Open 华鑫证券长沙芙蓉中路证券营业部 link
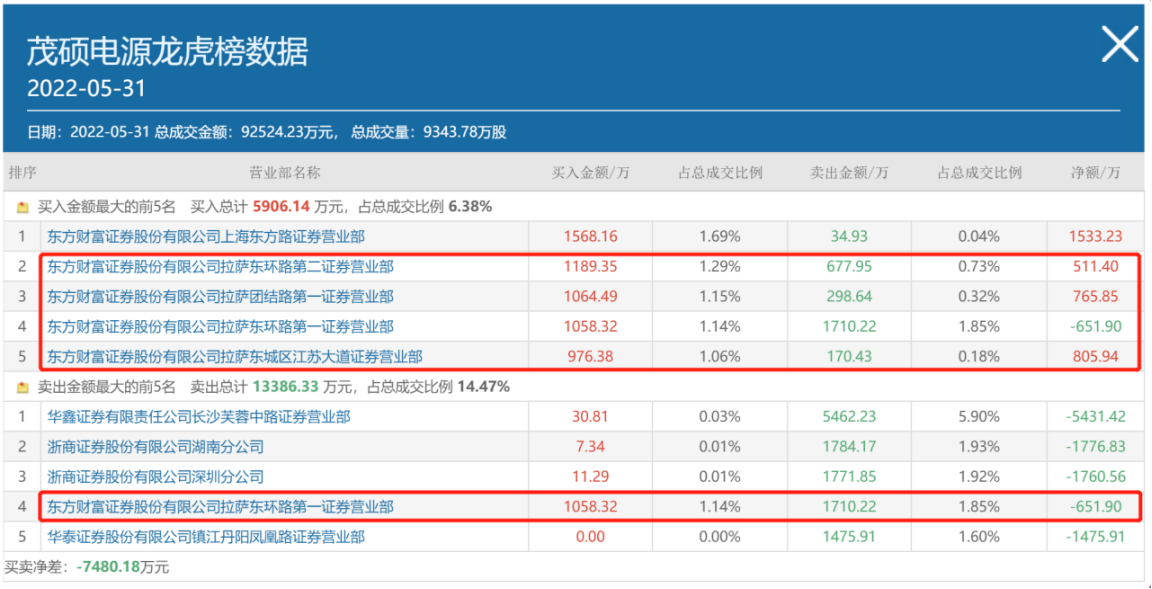This screenshot has width=1152, height=589. [x=198, y=417]
